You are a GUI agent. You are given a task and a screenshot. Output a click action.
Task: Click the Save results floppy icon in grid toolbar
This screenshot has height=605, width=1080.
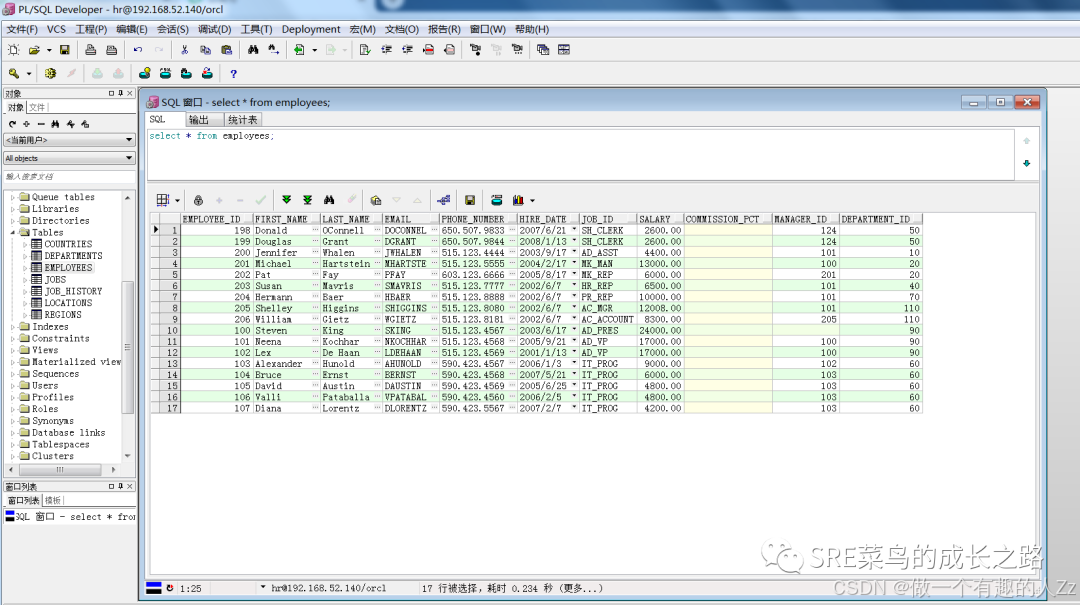coord(470,200)
